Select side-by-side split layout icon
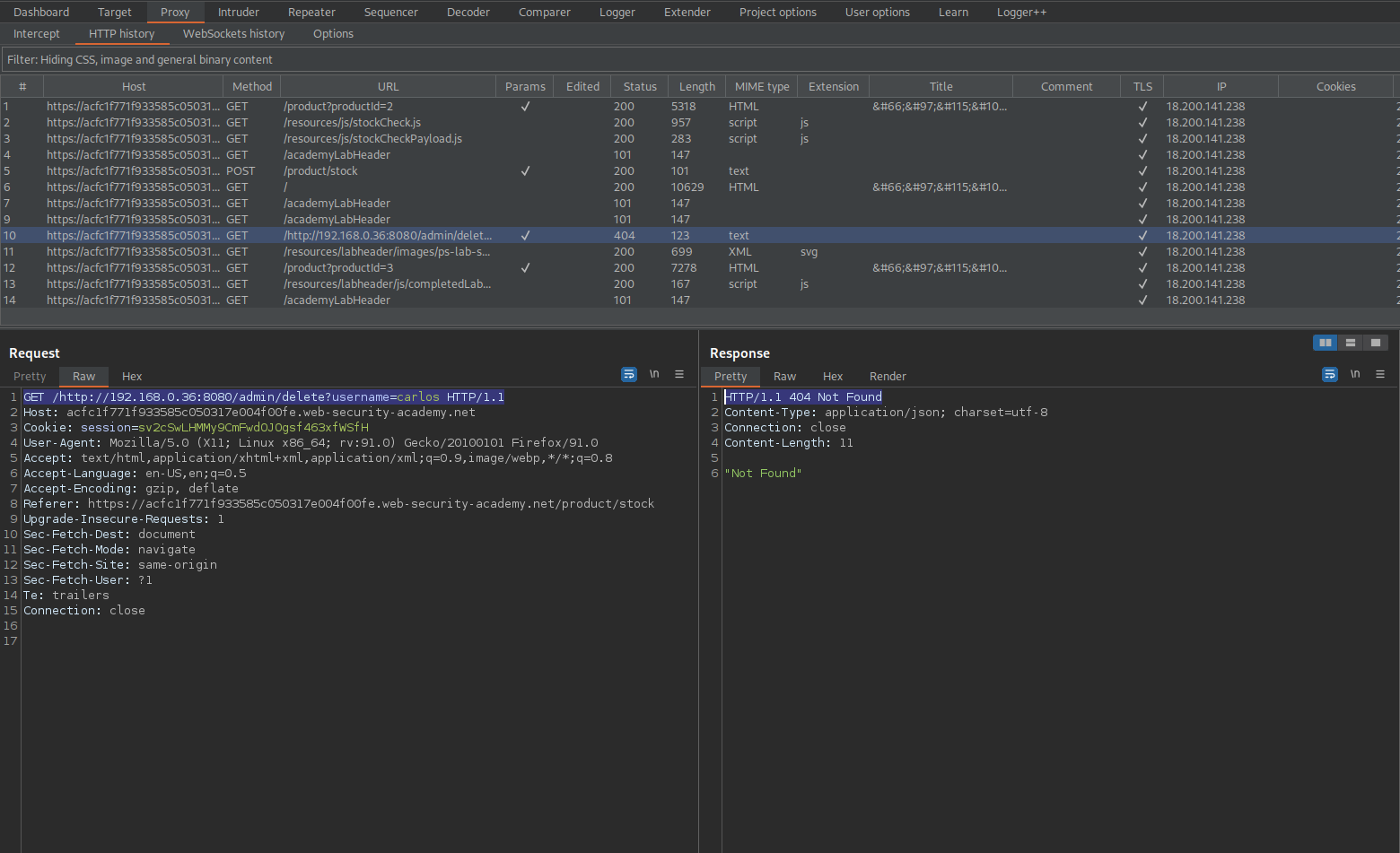The height and width of the screenshot is (853, 1400). pyautogui.click(x=1326, y=343)
